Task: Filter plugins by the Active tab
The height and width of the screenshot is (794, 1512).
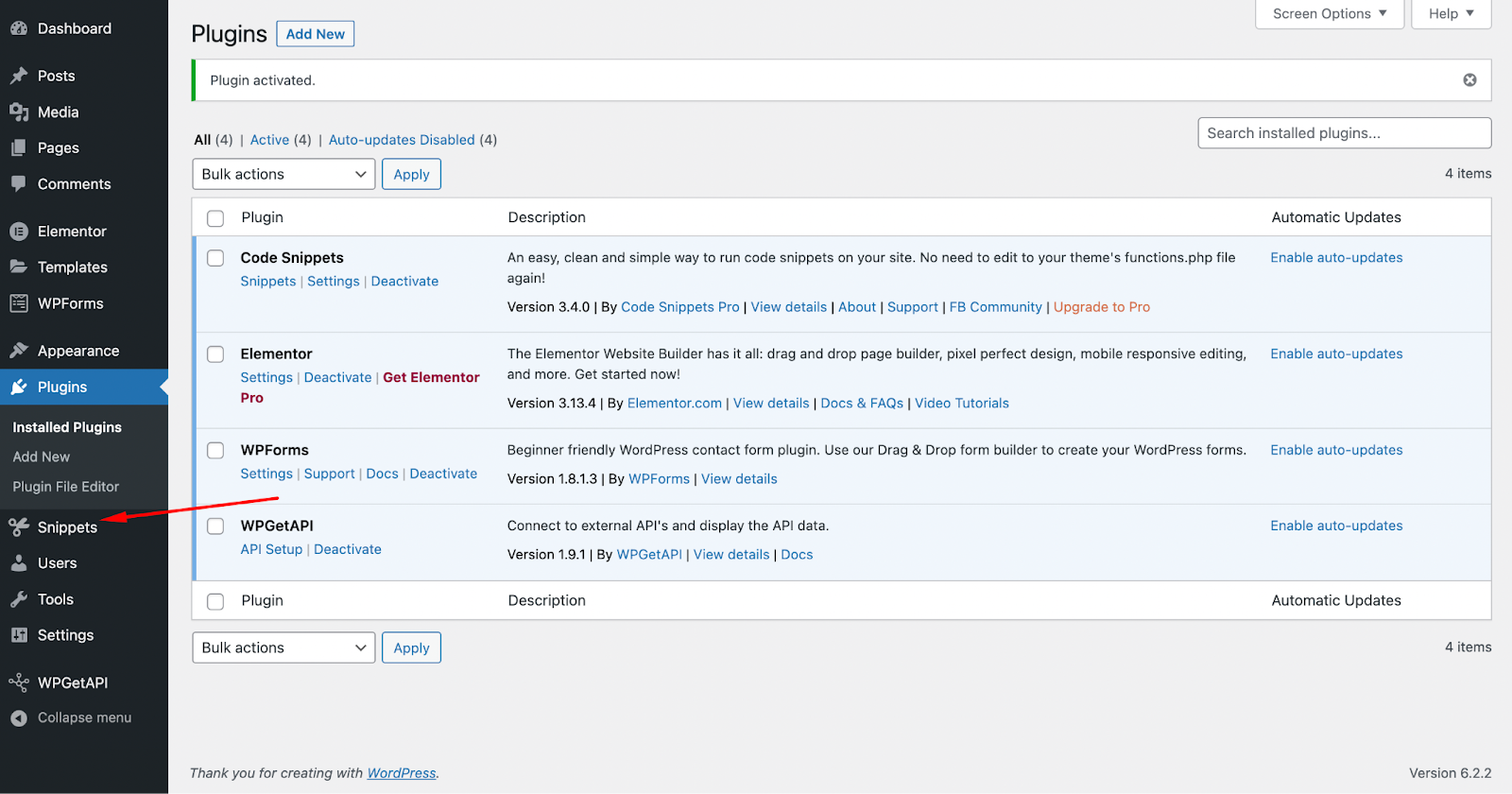Action: click(x=269, y=140)
